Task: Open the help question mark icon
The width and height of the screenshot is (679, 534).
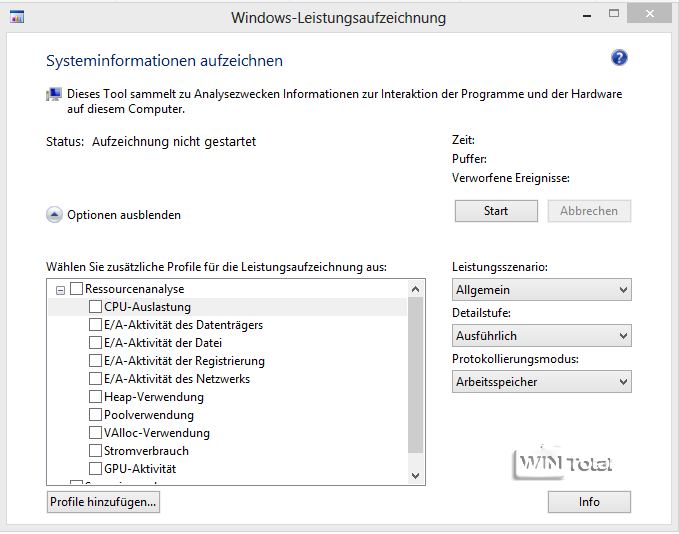Action: [x=619, y=58]
